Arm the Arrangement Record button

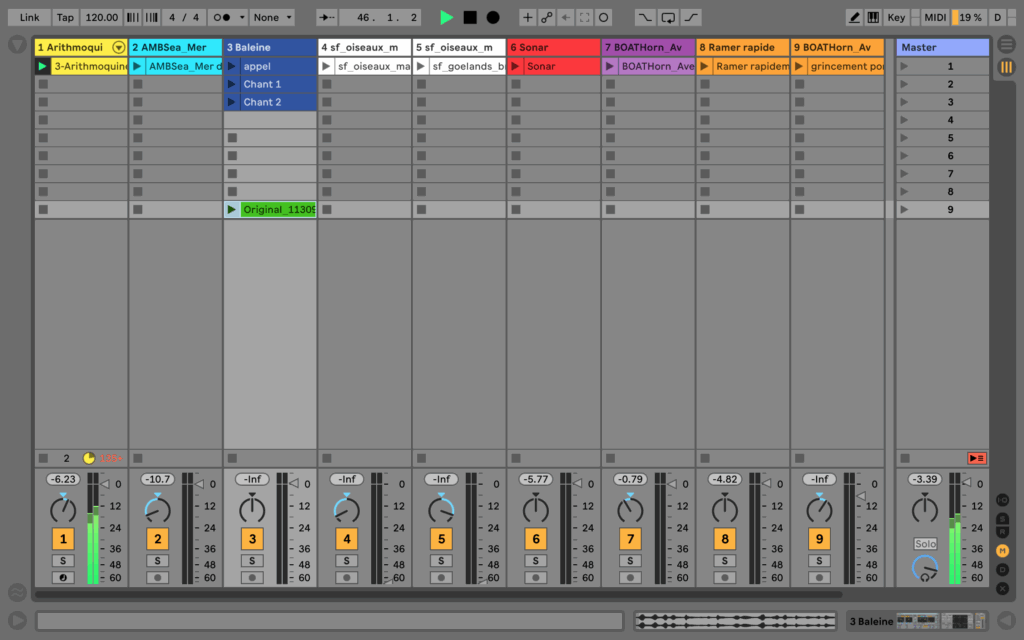tap(493, 17)
